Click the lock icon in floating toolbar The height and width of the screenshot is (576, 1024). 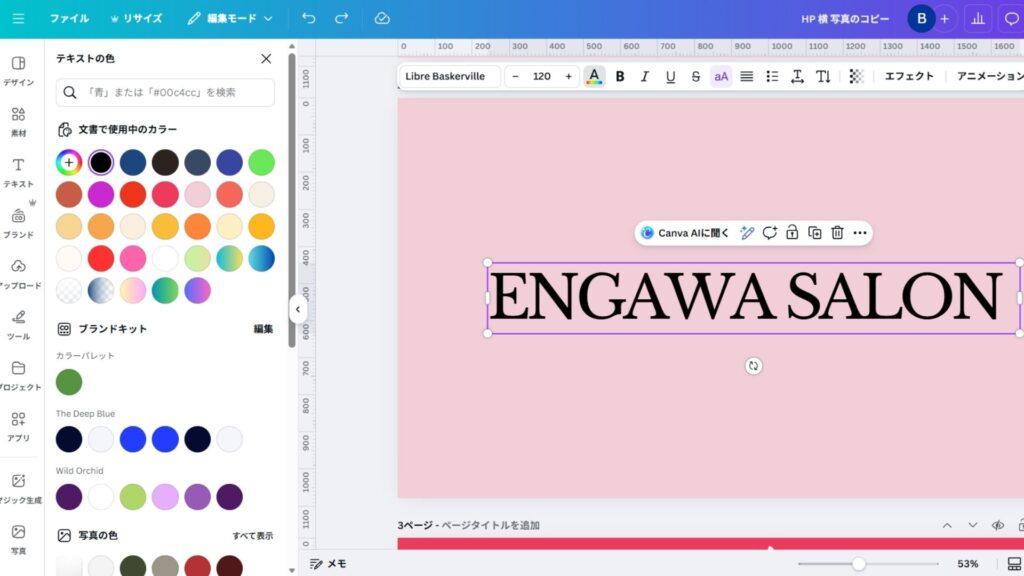[792, 233]
